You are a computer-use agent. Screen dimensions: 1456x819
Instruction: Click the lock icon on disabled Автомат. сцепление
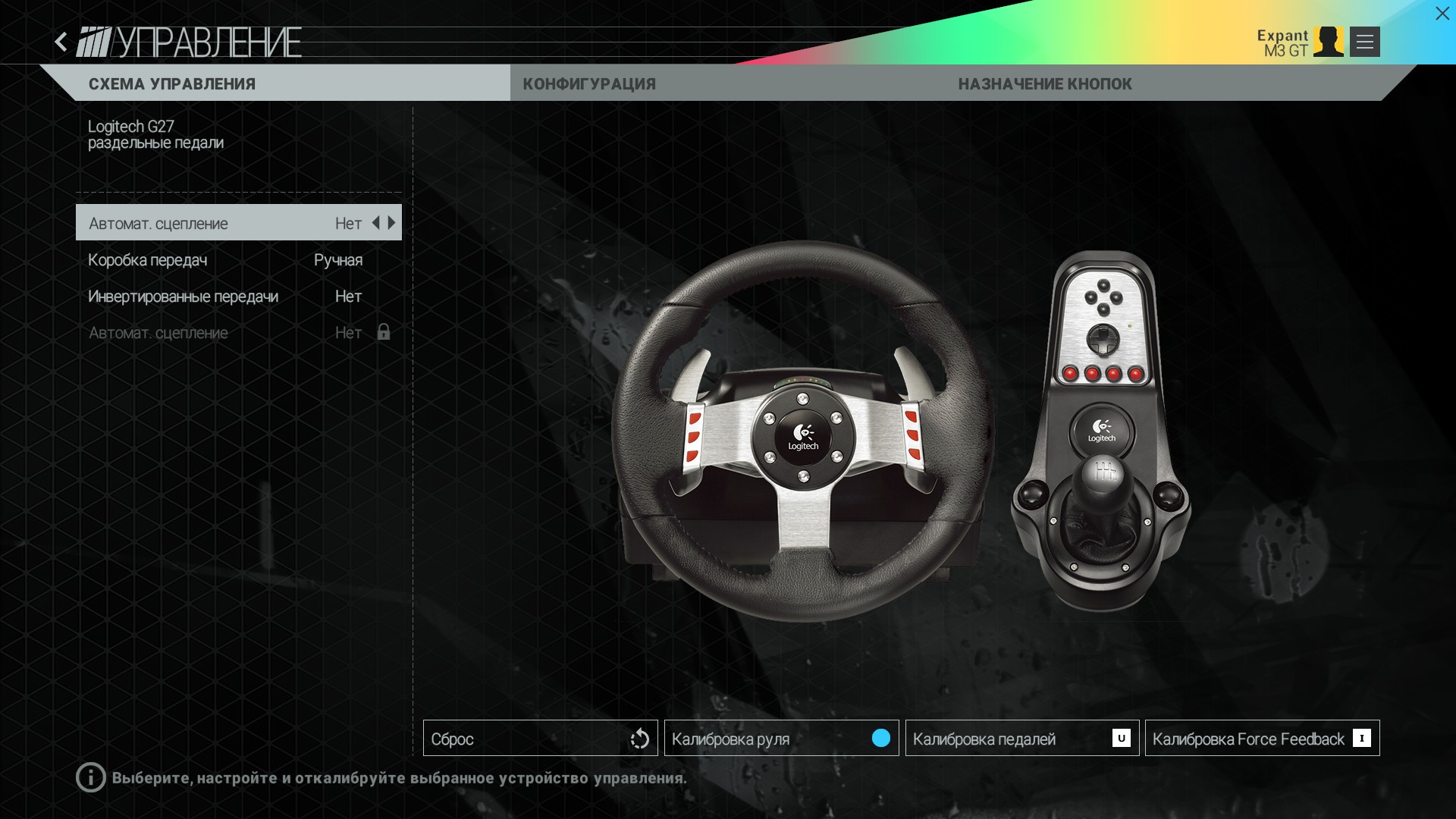[x=383, y=332]
